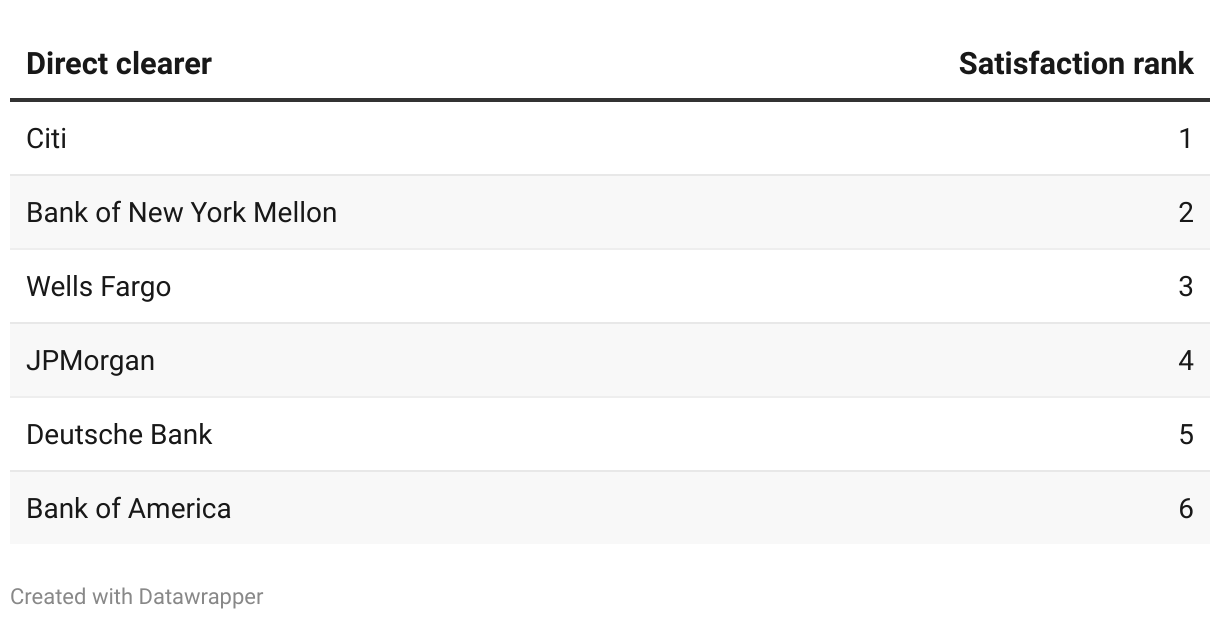The image size is (1220, 620).
Task: Click rank 1 value for Citi
Action: coord(1186,138)
